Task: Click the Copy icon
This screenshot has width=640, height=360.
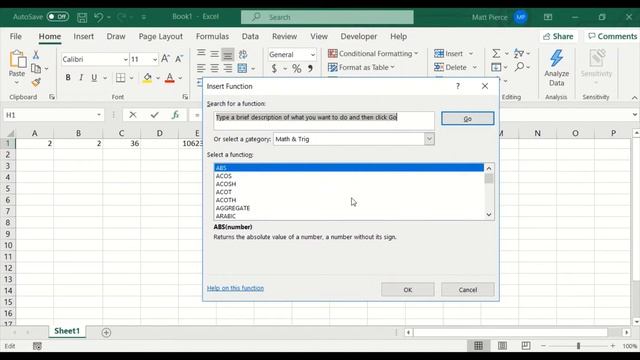Action: (36, 68)
